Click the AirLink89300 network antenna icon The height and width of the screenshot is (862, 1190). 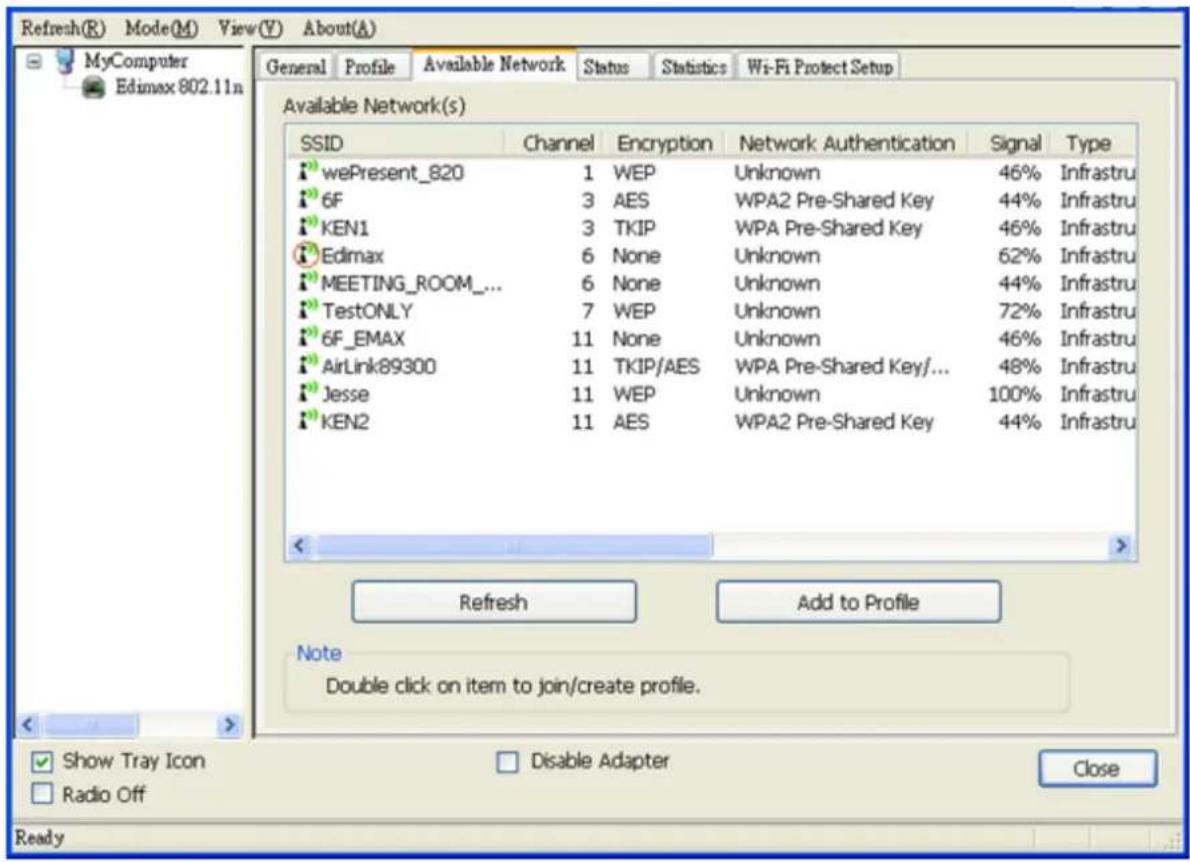click(x=307, y=366)
